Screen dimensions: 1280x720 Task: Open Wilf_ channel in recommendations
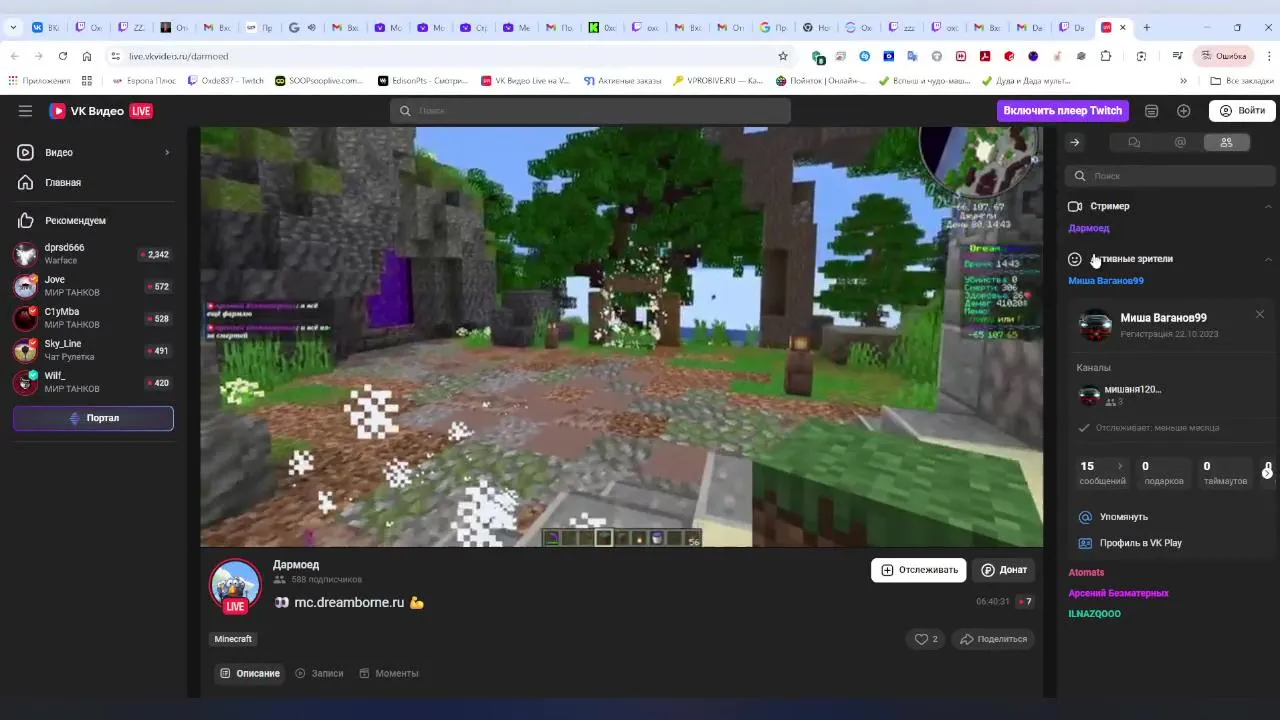(x=93, y=382)
